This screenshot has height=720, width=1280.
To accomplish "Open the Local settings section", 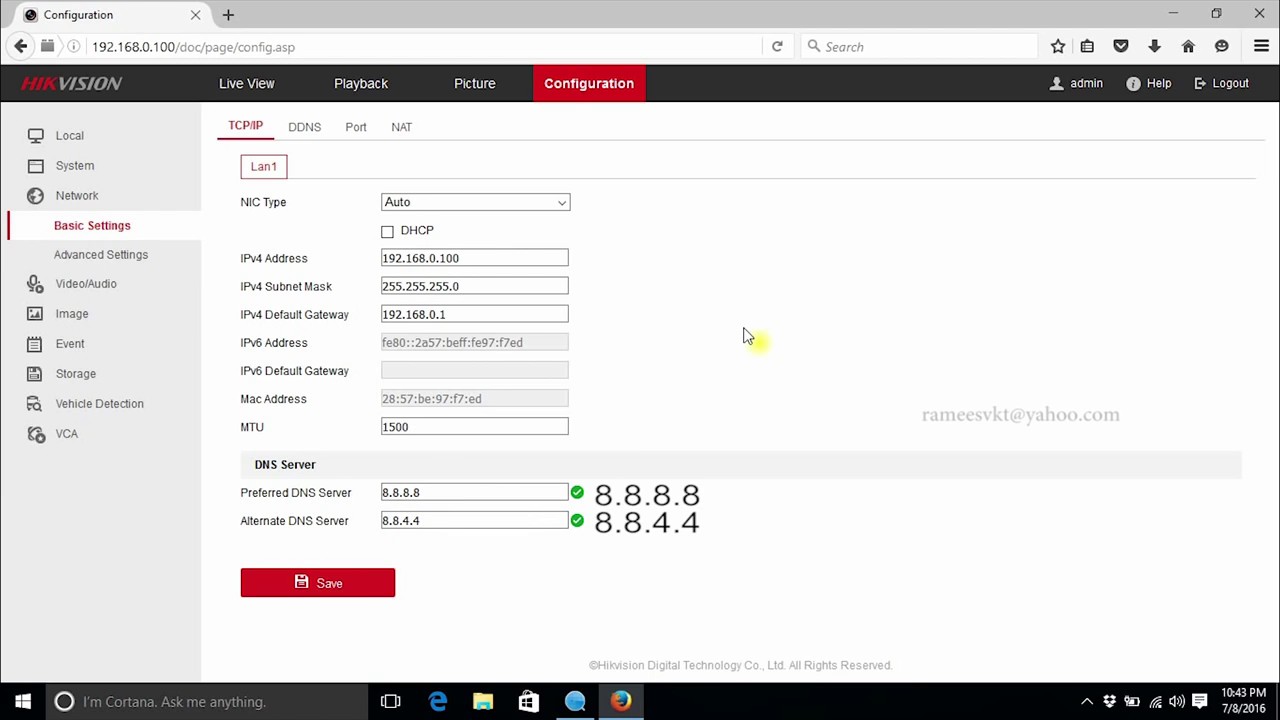I will (x=69, y=136).
